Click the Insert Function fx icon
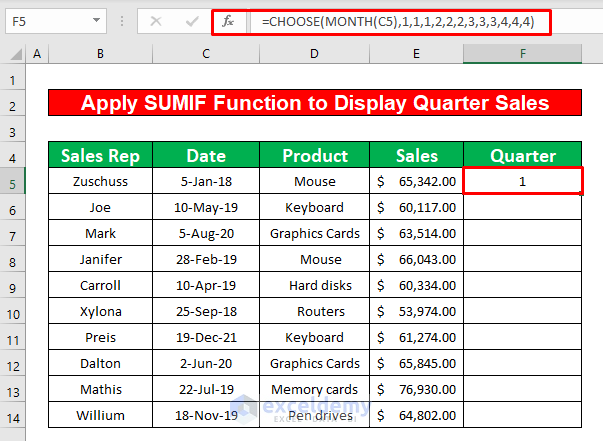The image size is (603, 441). tap(227, 20)
